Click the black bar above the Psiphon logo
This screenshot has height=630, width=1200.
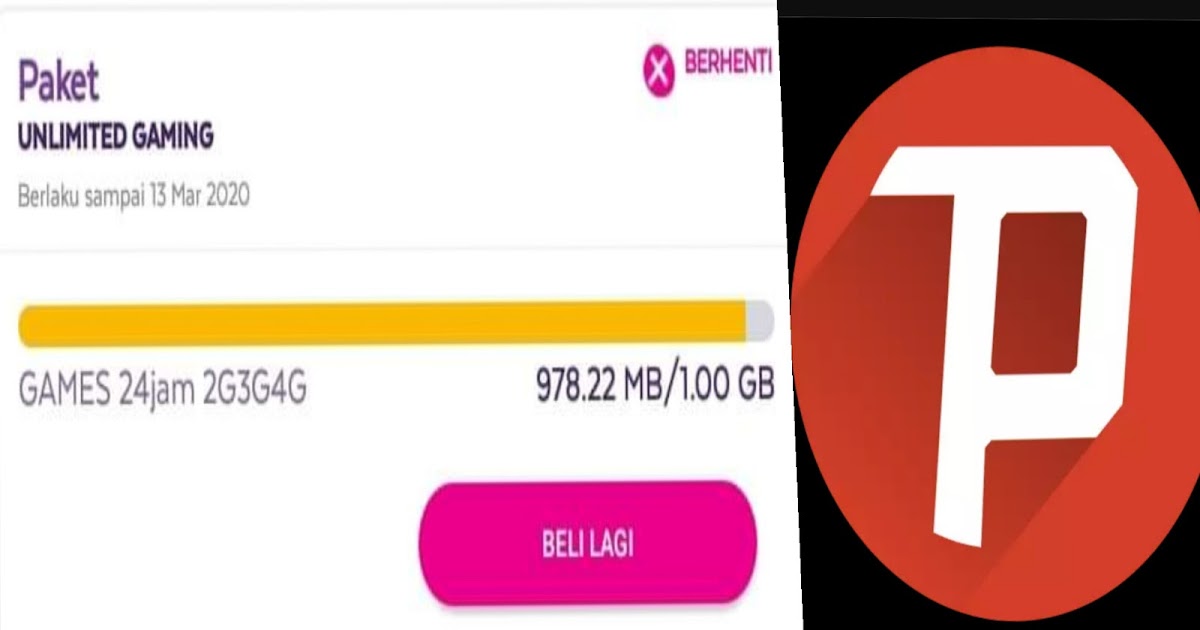(x=989, y=8)
